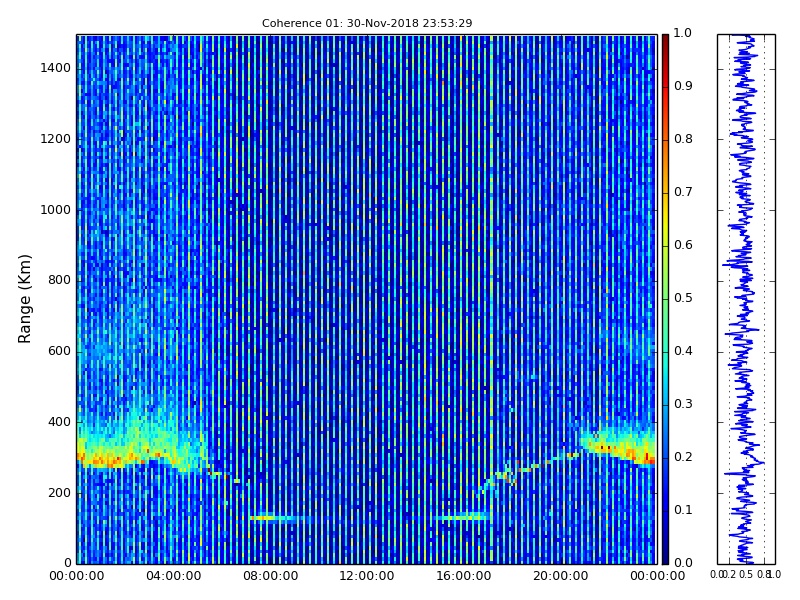The width and height of the screenshot is (800, 600).
Task: Click the 200 range tick label
Action: (x=59, y=493)
